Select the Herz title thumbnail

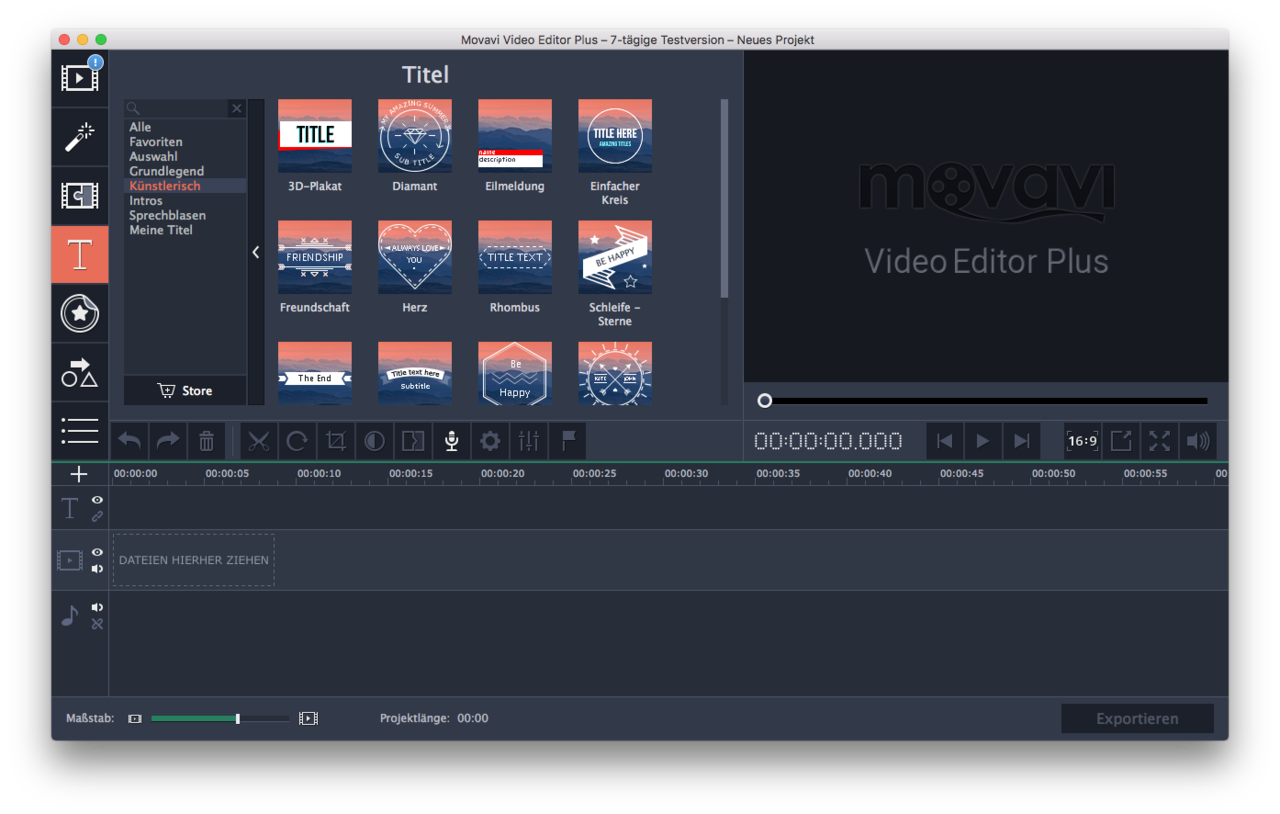415,257
